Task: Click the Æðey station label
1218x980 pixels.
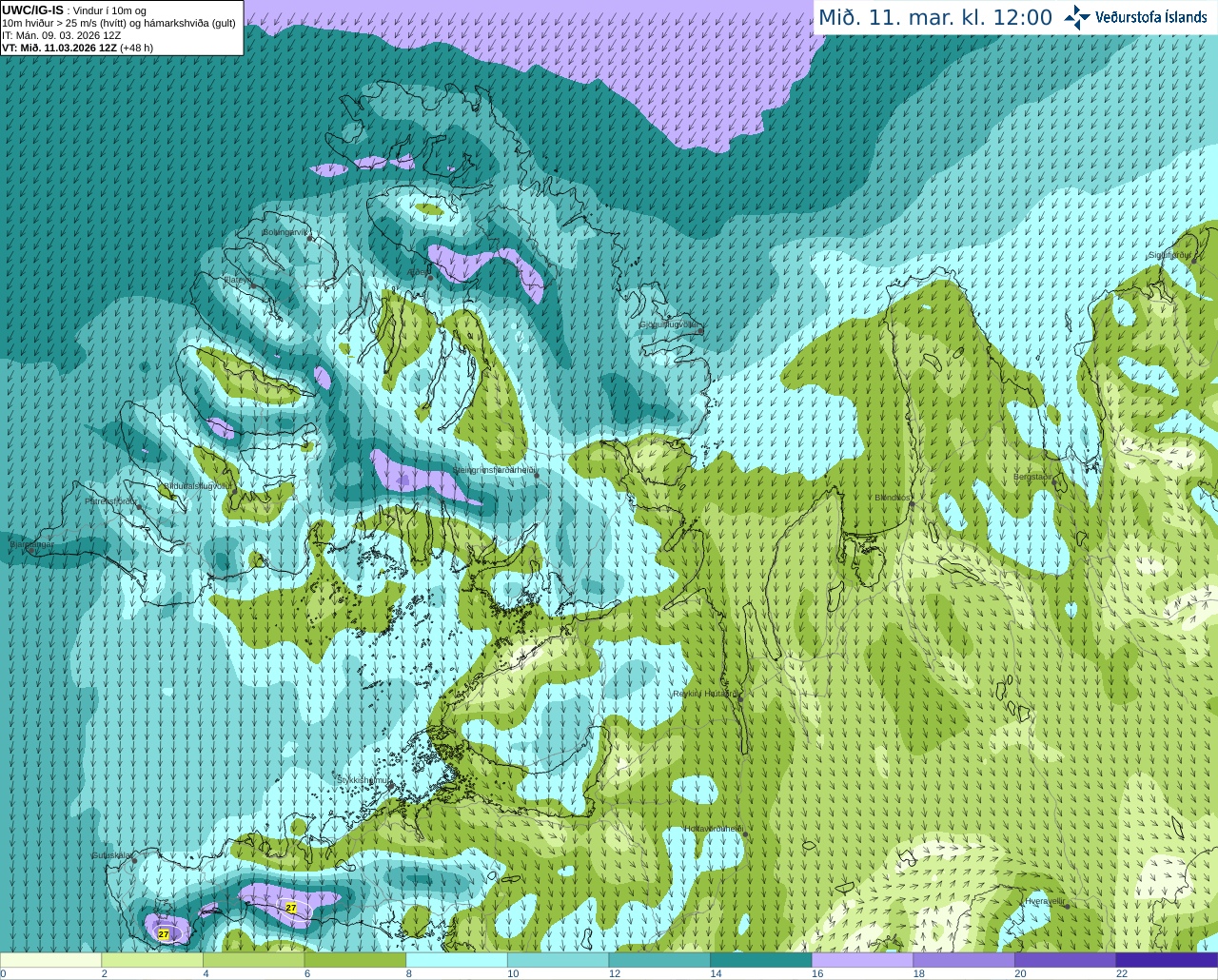Action: tap(418, 272)
